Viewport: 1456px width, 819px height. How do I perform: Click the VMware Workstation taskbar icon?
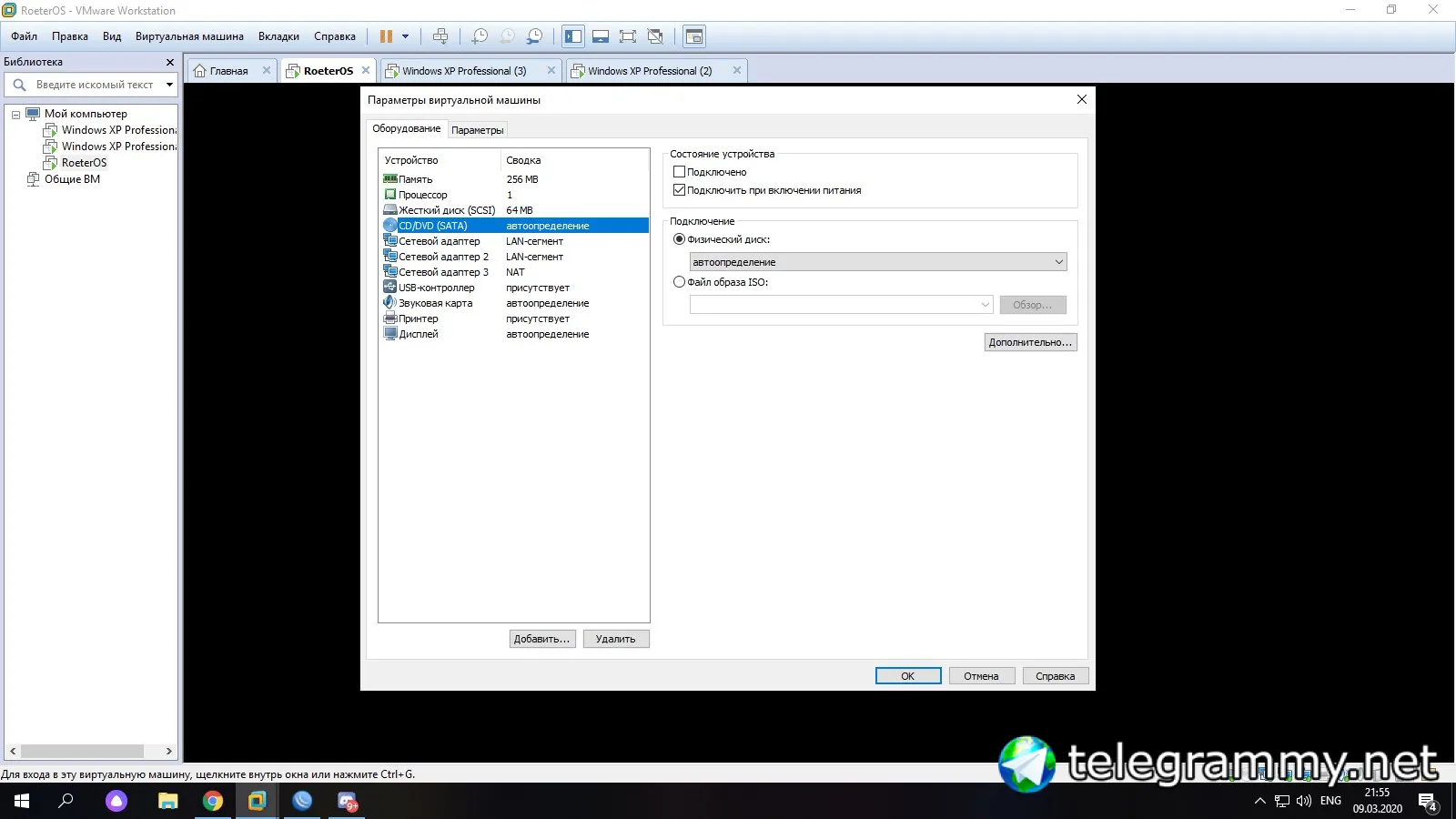pos(258,801)
